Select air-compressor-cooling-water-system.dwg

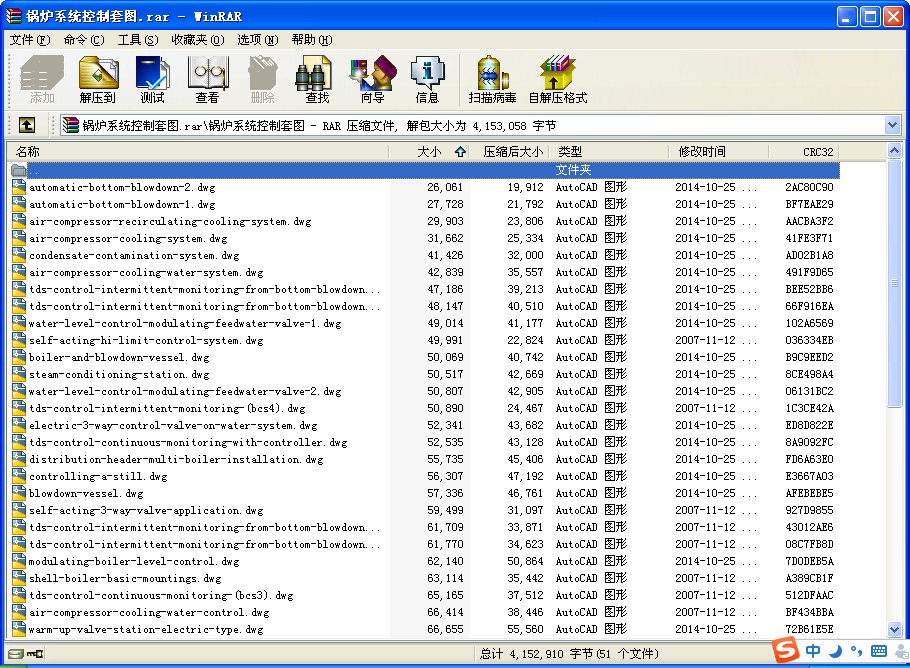pos(146,272)
